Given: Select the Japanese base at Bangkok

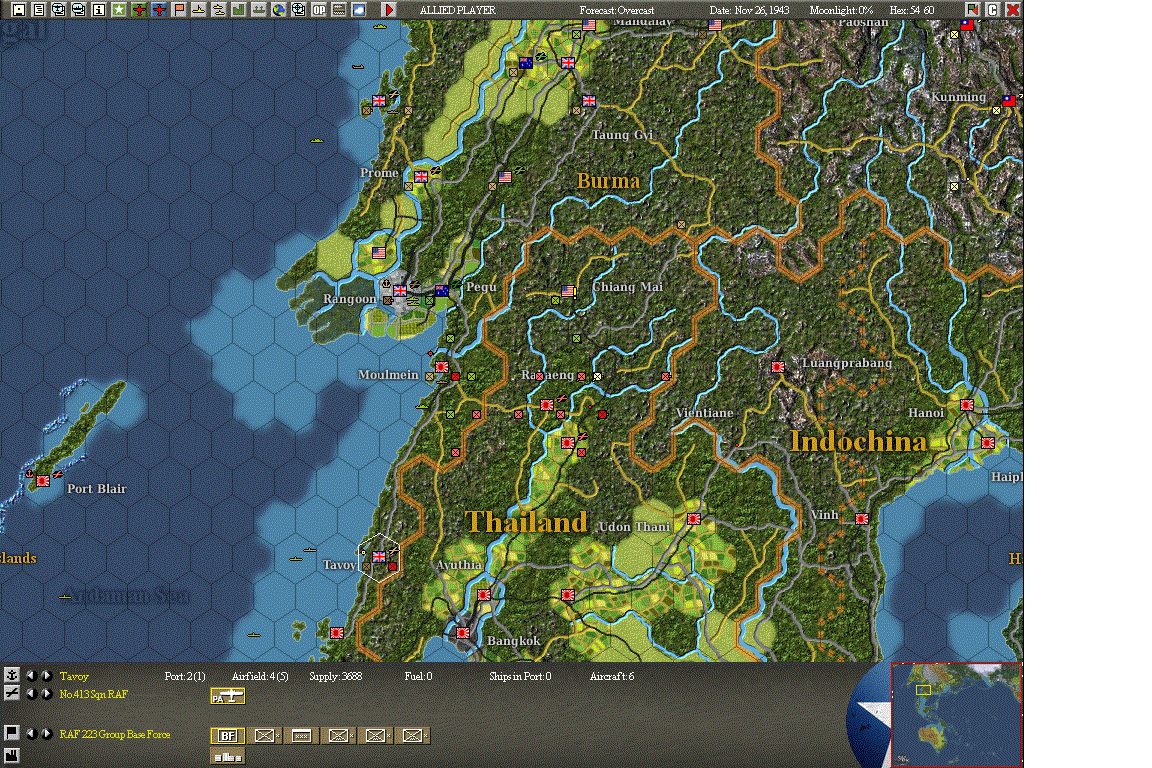Looking at the screenshot, I should pos(463,633).
